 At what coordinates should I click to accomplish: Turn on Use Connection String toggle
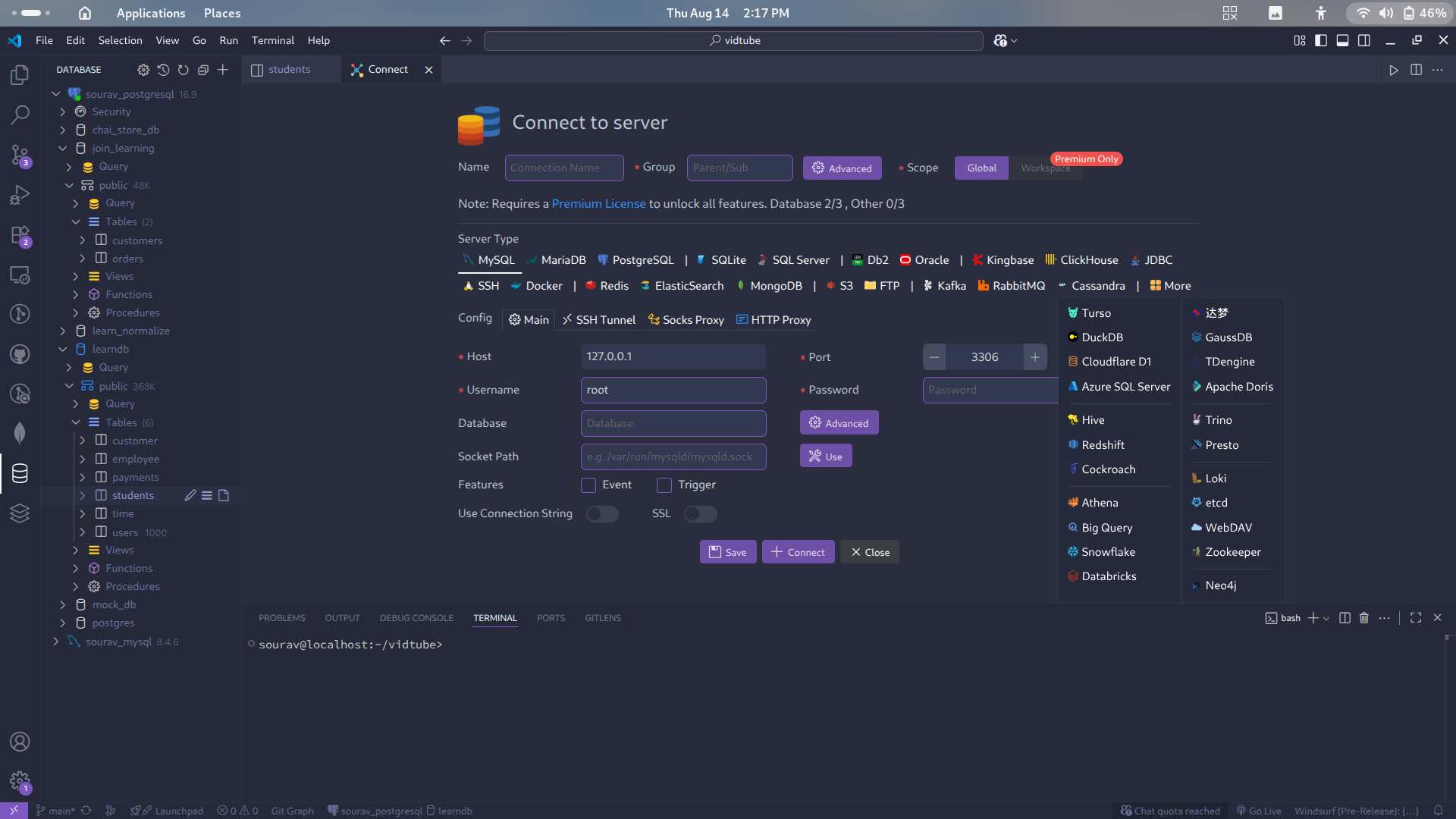(602, 514)
